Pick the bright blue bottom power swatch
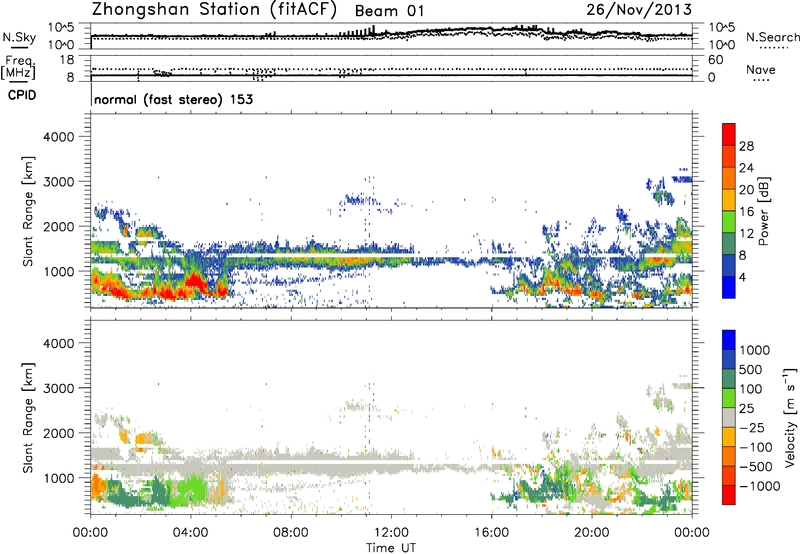 click(x=729, y=288)
